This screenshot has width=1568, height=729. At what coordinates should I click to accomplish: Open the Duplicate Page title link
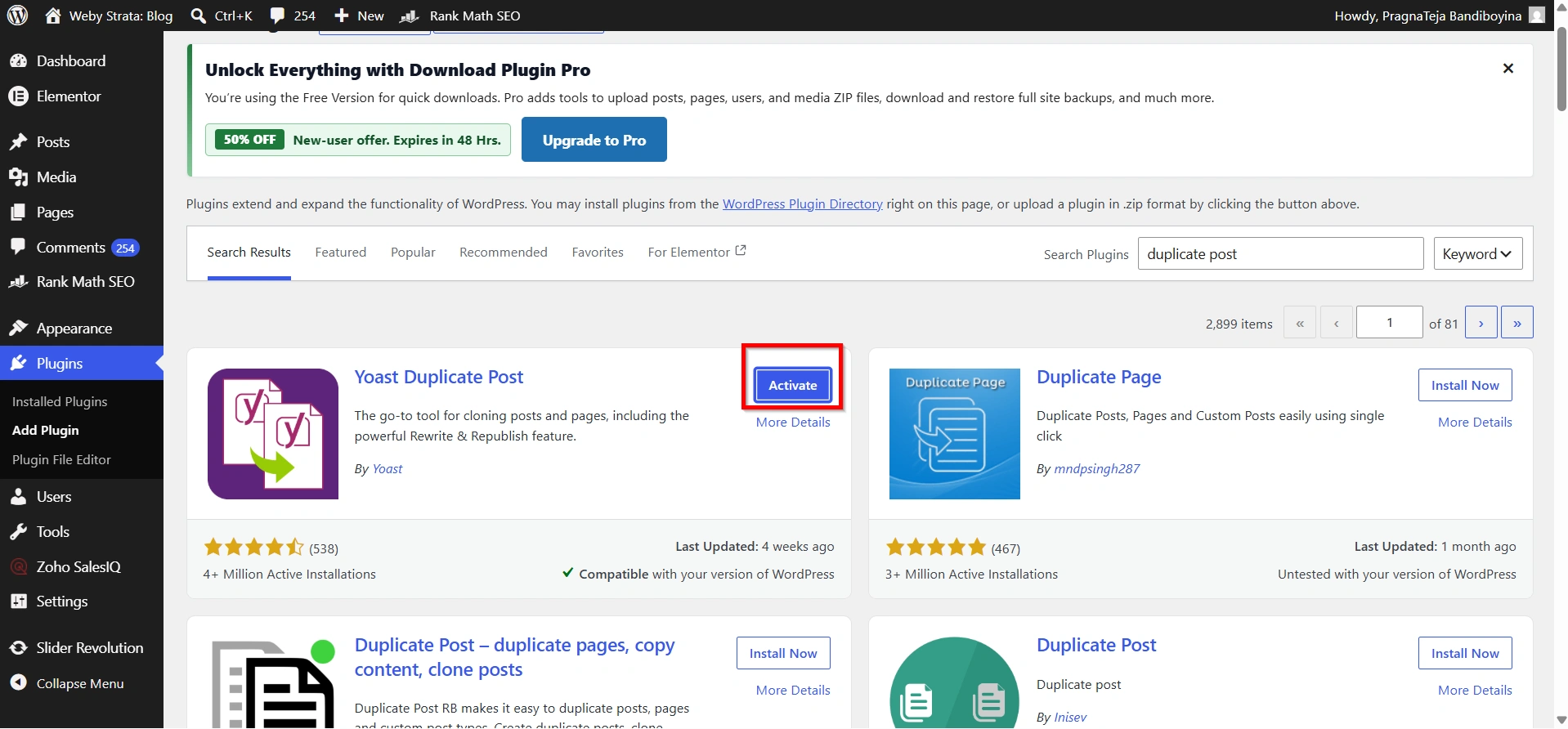point(1099,378)
